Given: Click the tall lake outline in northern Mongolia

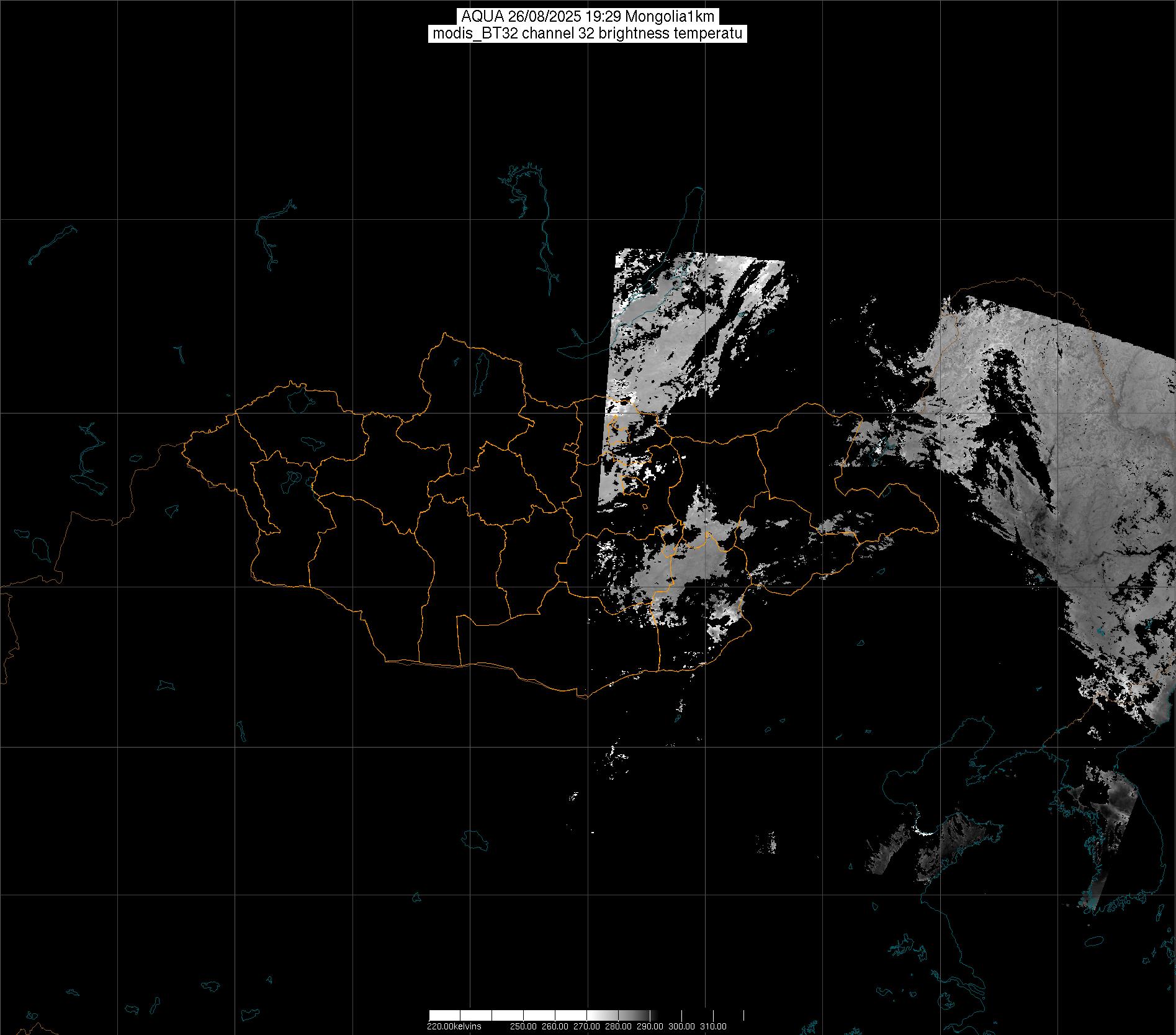Looking at the screenshot, I should coord(480,370).
